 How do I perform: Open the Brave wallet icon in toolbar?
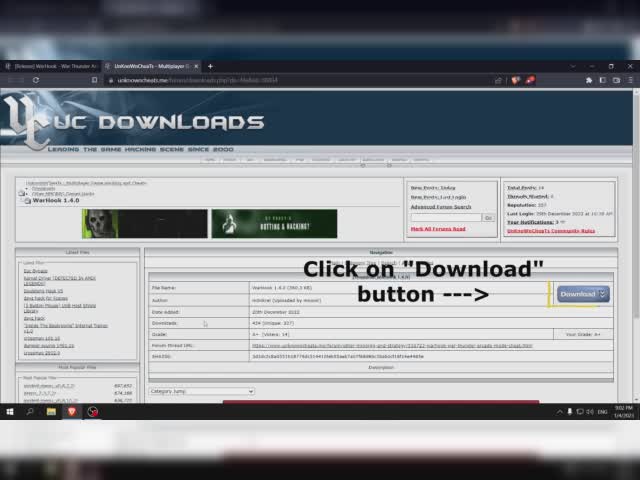coord(616,80)
